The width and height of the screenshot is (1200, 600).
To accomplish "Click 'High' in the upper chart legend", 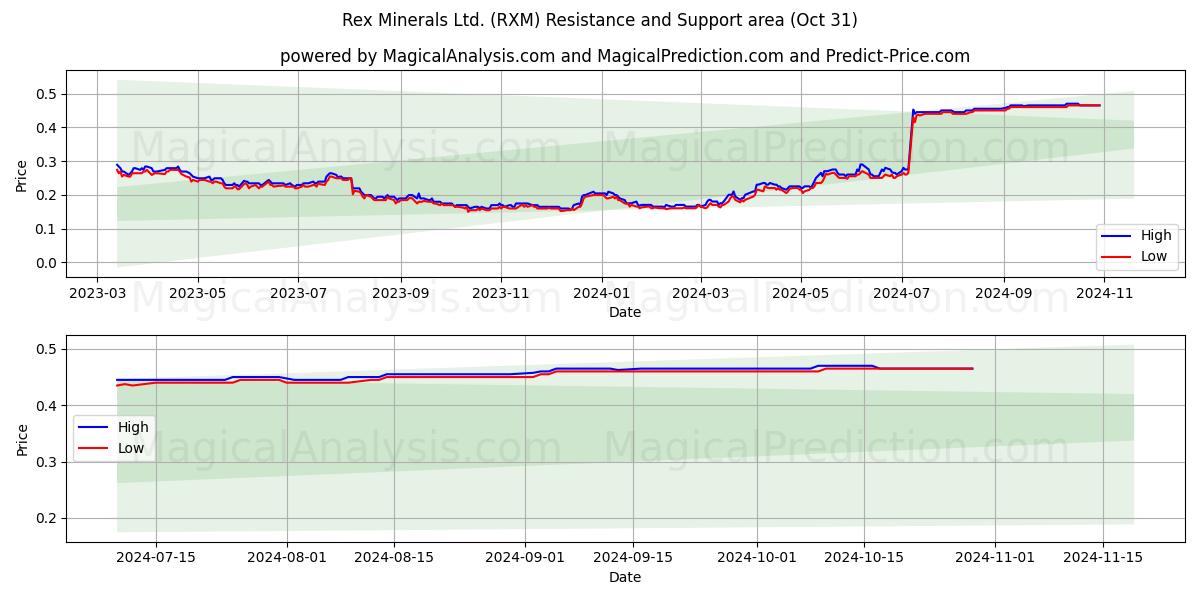I will pos(1156,236).
